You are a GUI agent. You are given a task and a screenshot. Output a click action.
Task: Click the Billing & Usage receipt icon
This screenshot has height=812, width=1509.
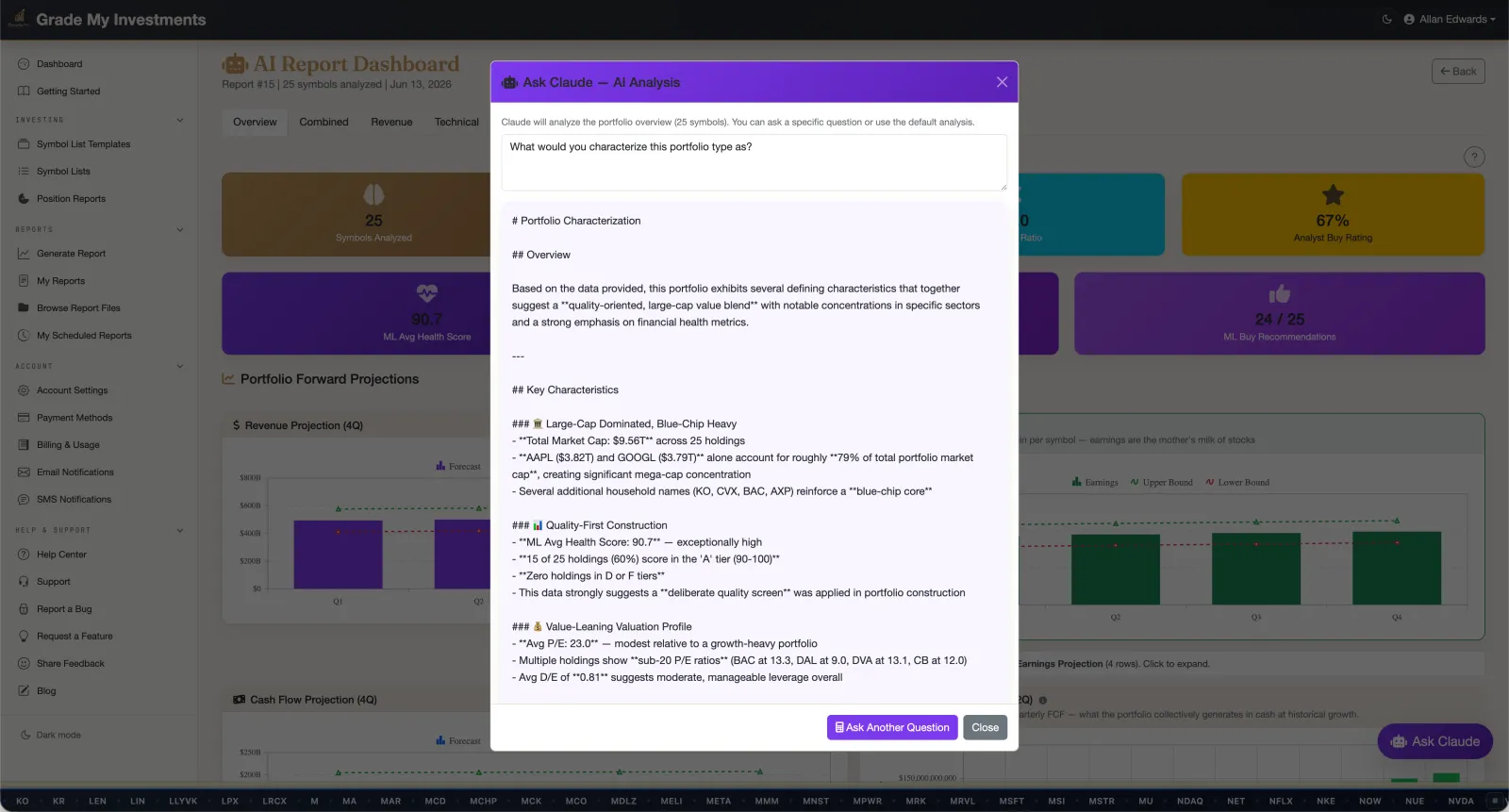[x=24, y=445]
